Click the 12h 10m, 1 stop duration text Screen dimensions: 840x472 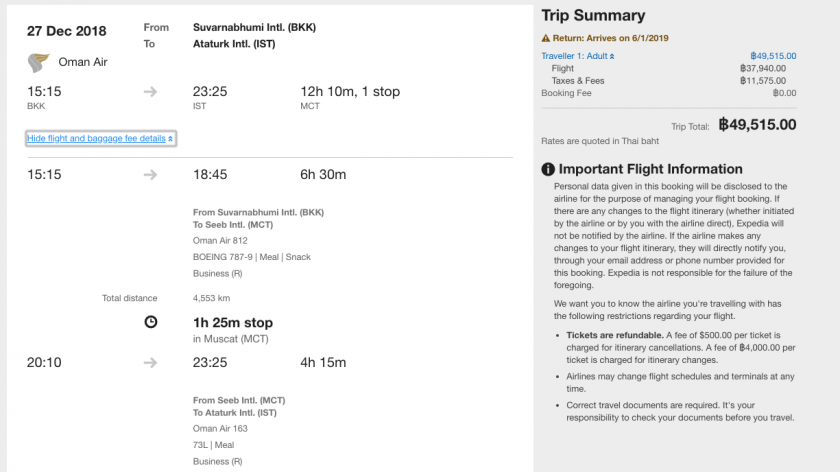pos(350,92)
